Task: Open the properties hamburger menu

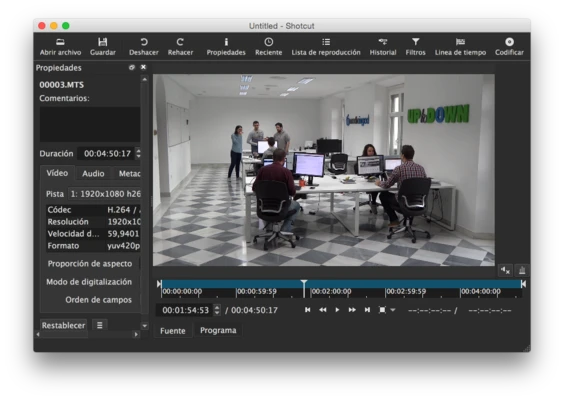Action: (x=100, y=326)
